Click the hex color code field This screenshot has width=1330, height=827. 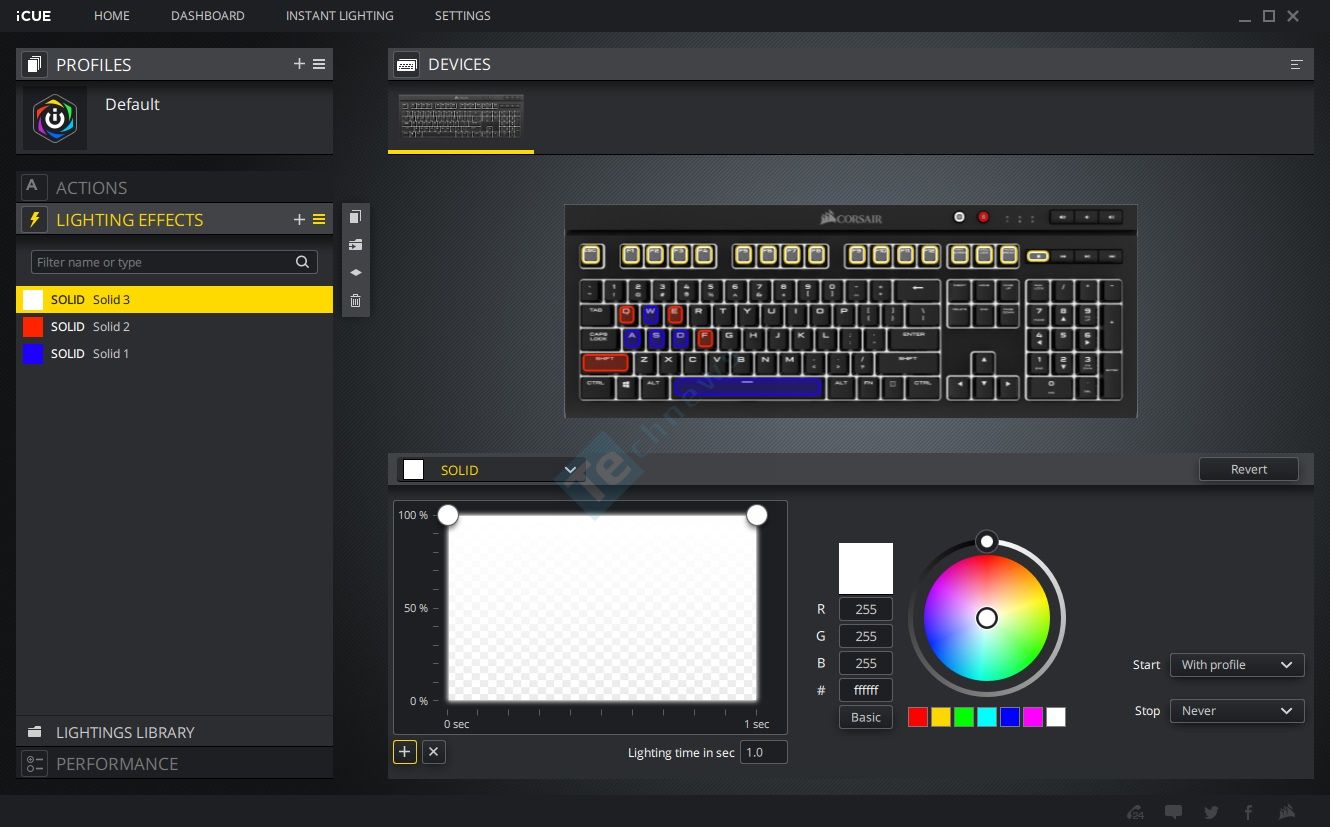pyautogui.click(x=866, y=690)
